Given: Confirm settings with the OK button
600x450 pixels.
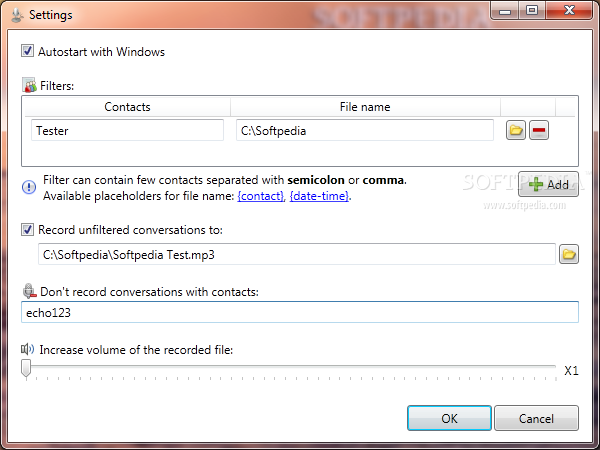Looking at the screenshot, I should [x=449, y=418].
